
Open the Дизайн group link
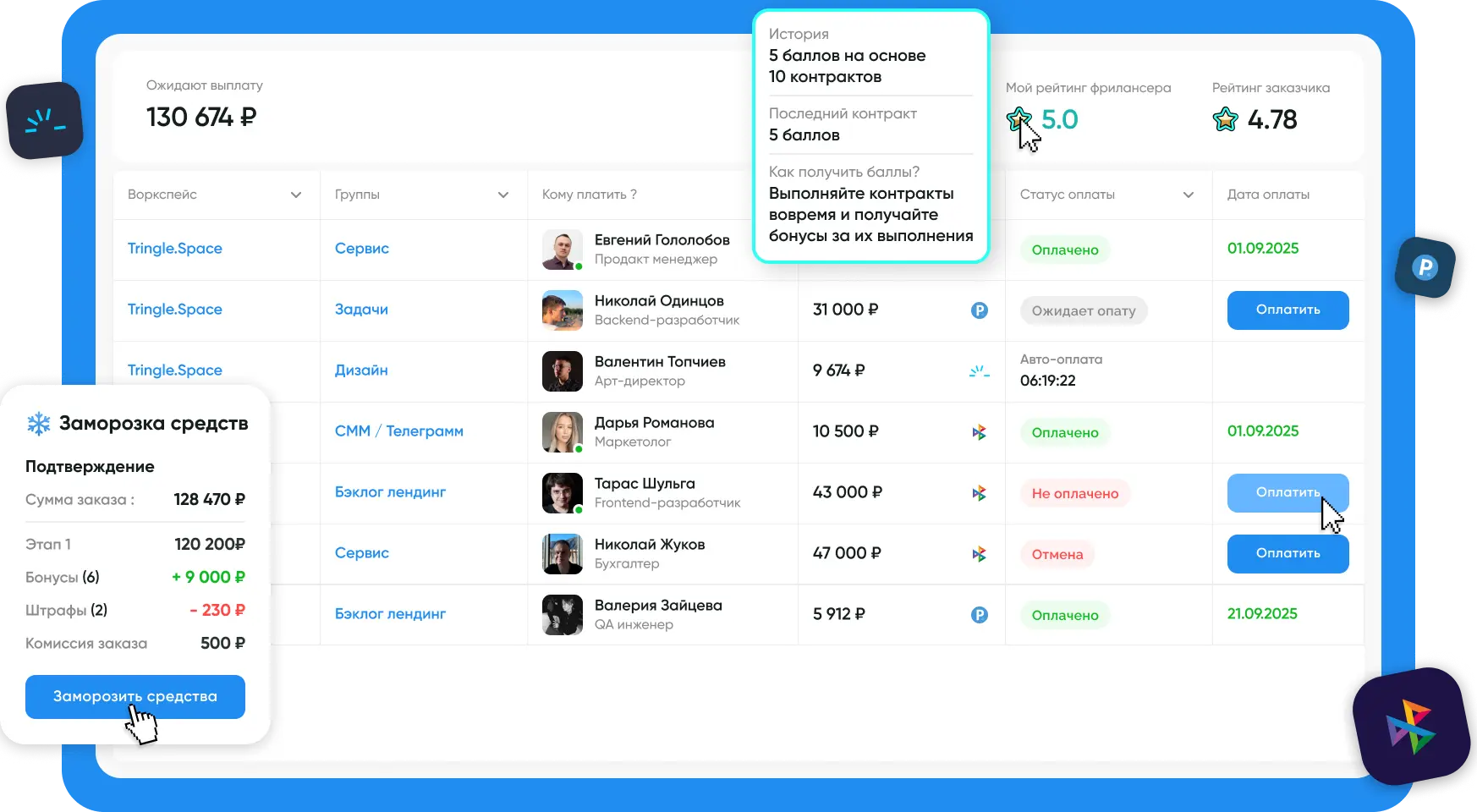pyautogui.click(x=361, y=370)
